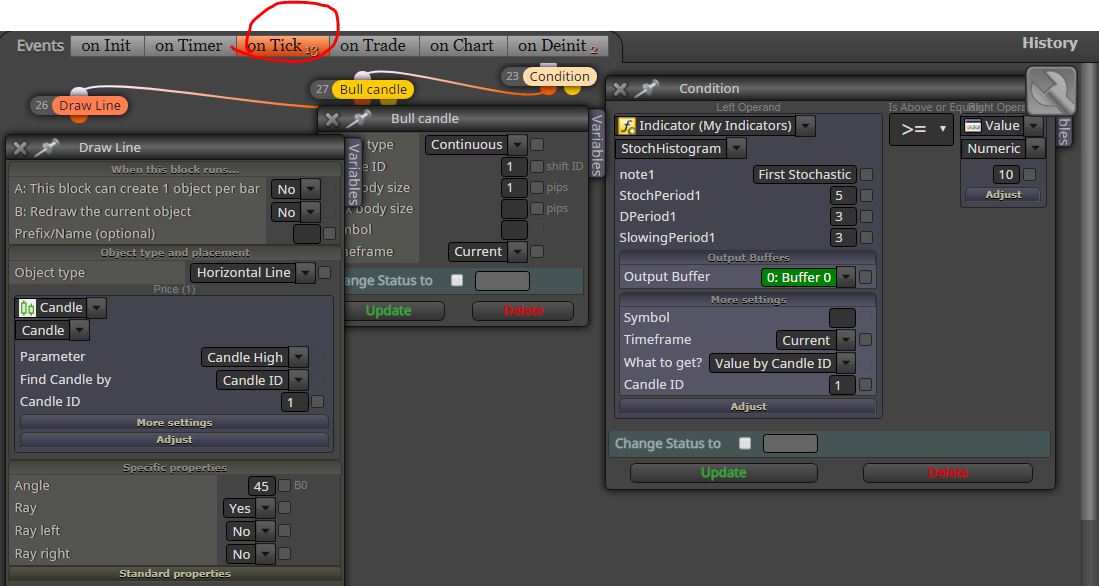Open the StochHistogram indicator dropdown
Screen dimensions: 1099x586
click(736, 149)
